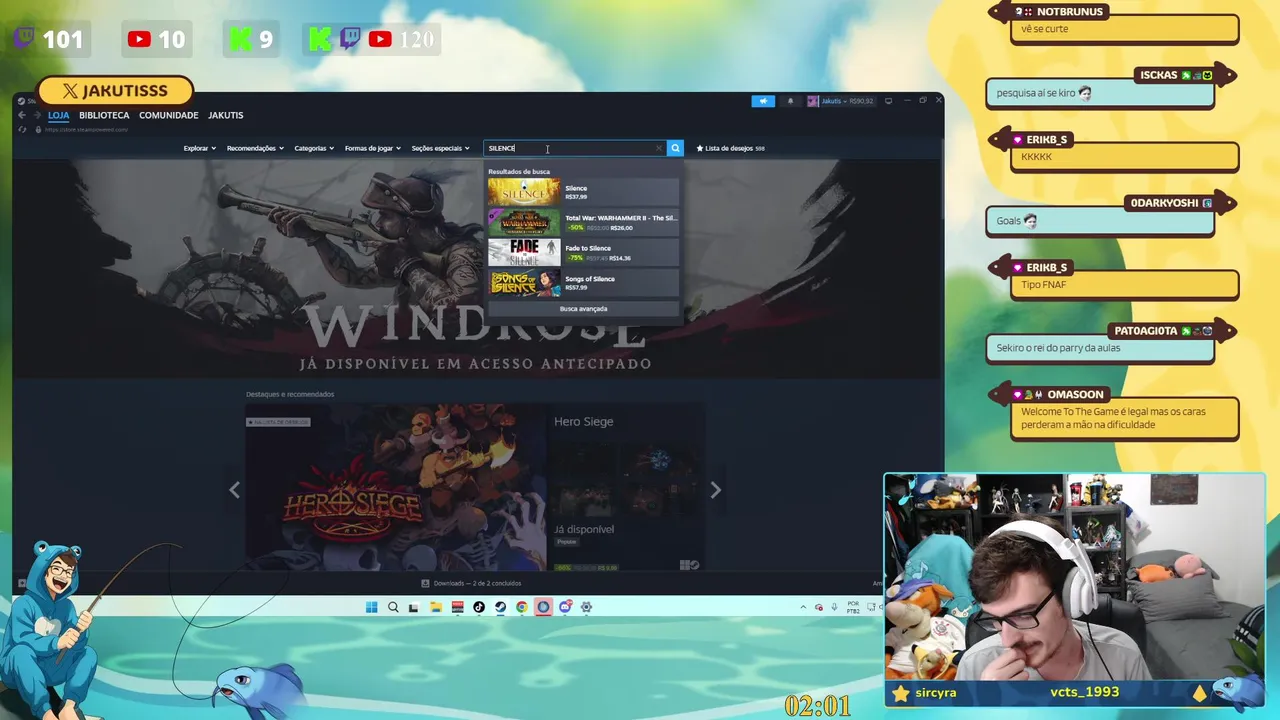
Task: Open the JAKUTIS profile tab
Action: coord(225,115)
